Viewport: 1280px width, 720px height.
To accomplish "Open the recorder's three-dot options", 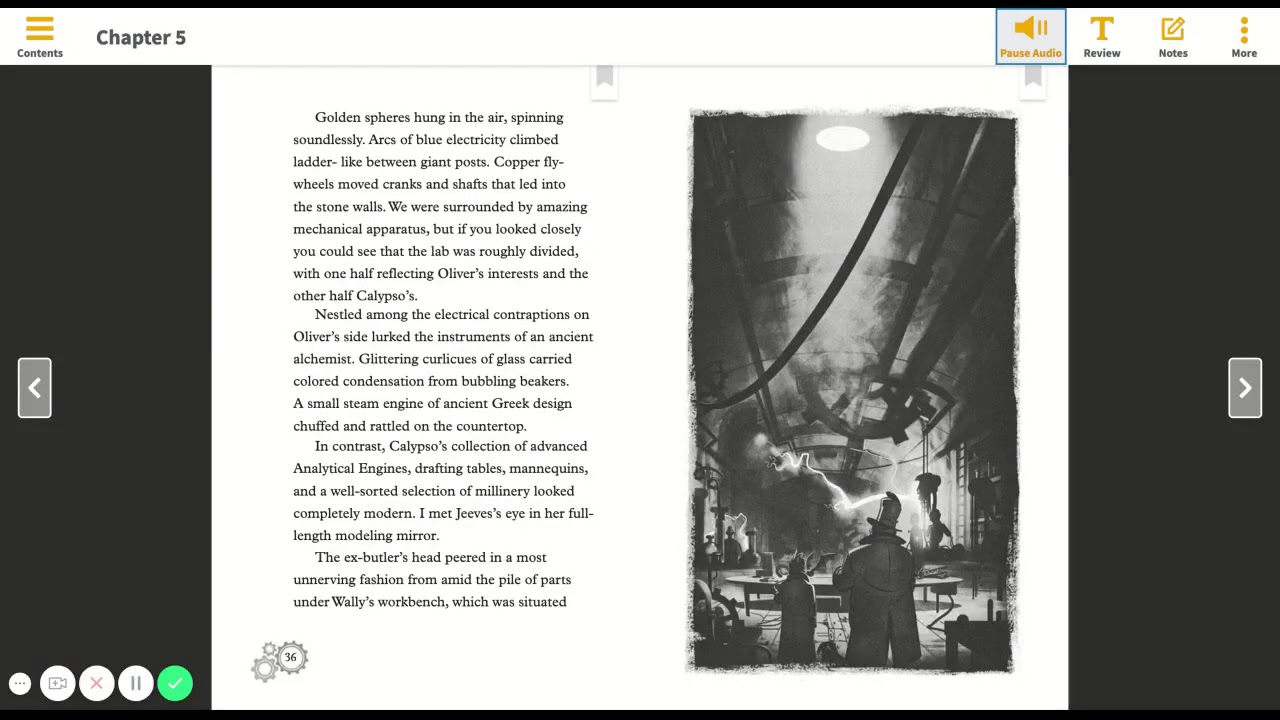I will coord(20,684).
